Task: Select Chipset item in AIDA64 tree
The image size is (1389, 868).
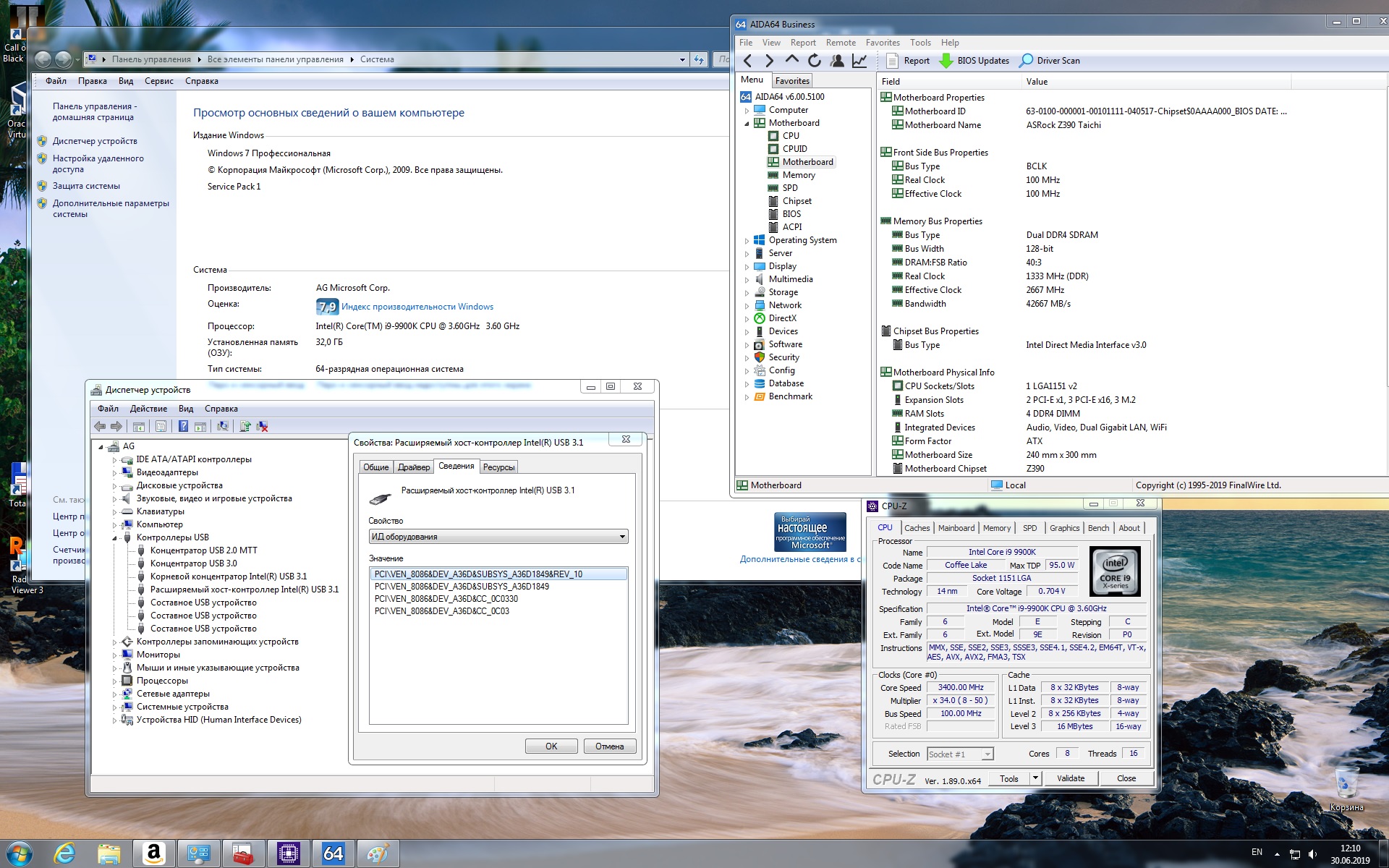Action: (x=797, y=201)
